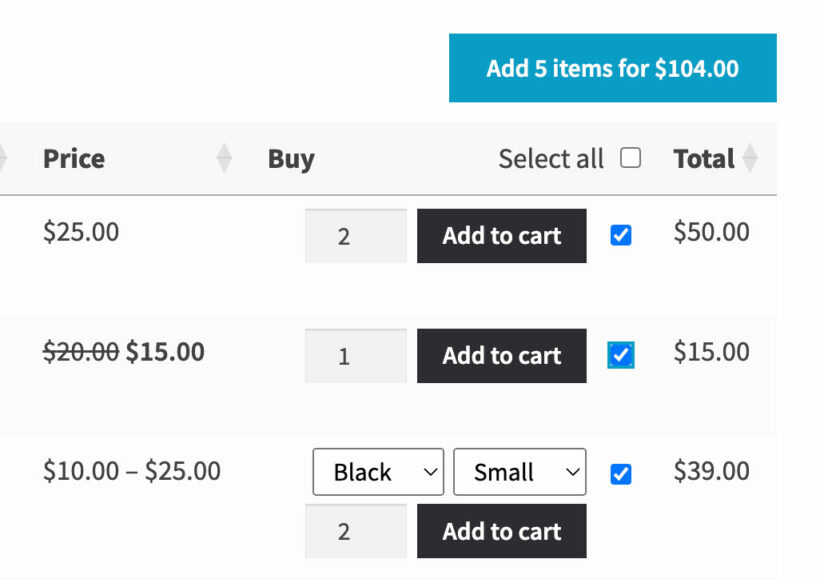Screen dimensions: 820x579
Task: Click the sort arrows beside Price
Action: click(x=225, y=158)
